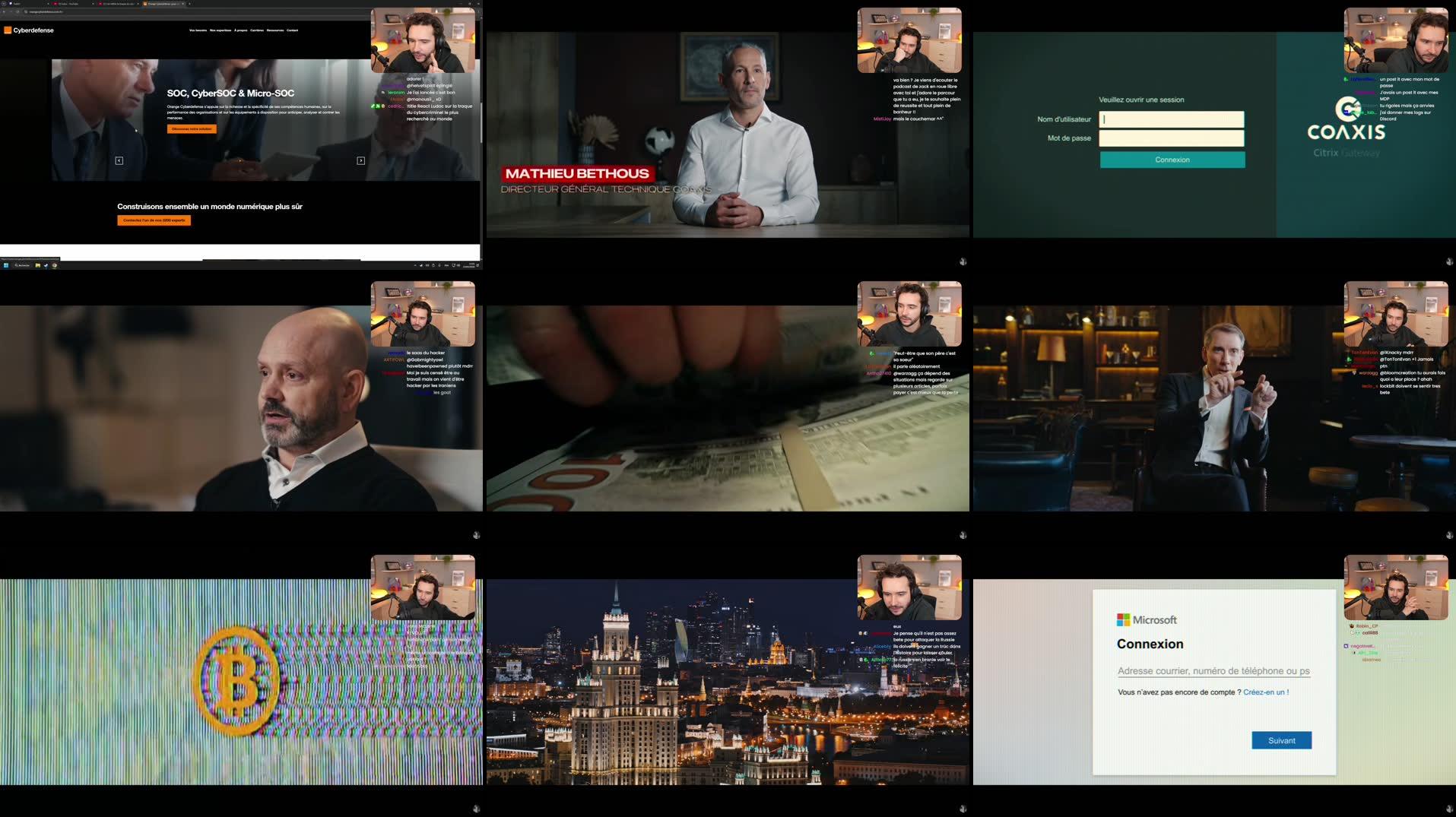Viewport: 1456px width, 817px height.
Task: Click the carousel previous arrow
Action: pos(119,160)
